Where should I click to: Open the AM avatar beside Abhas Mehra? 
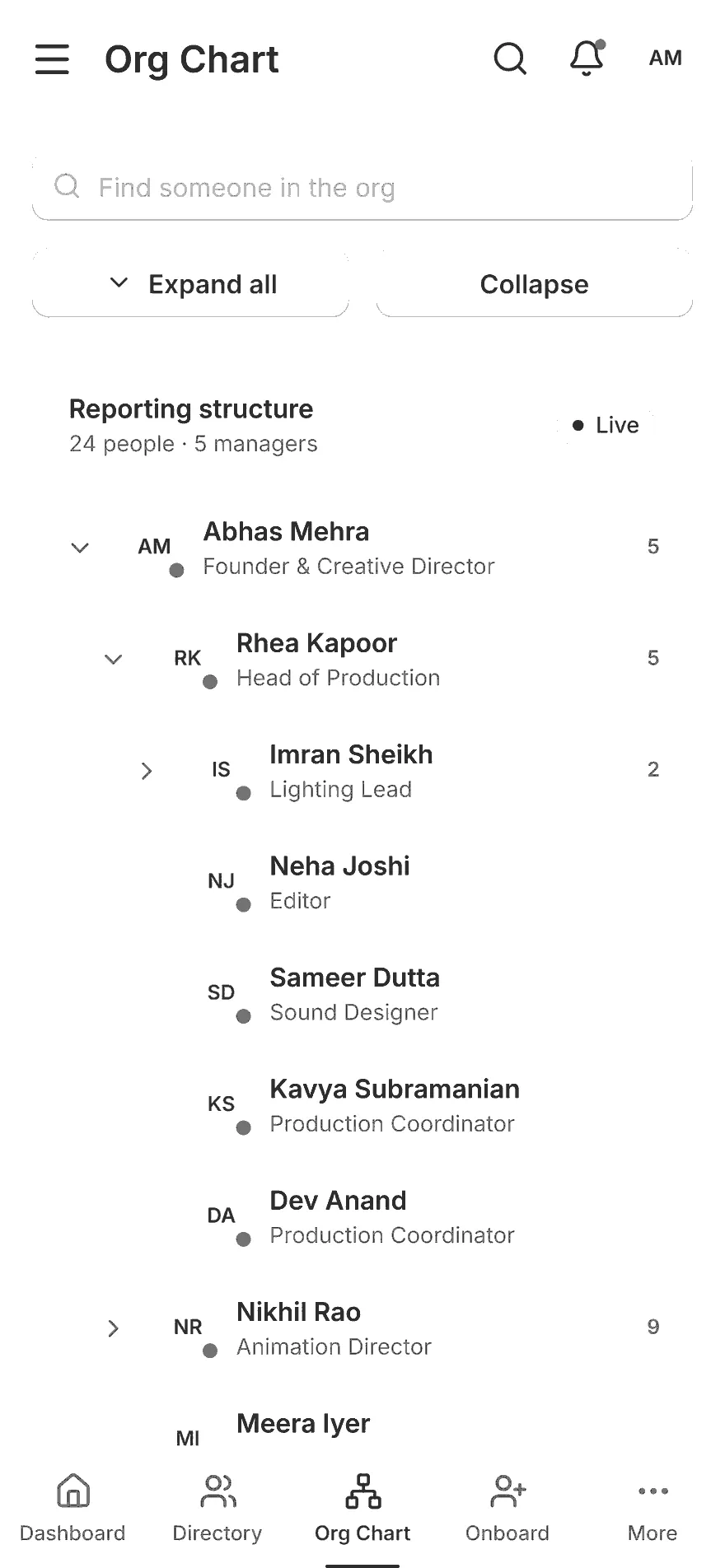pyautogui.click(x=155, y=547)
